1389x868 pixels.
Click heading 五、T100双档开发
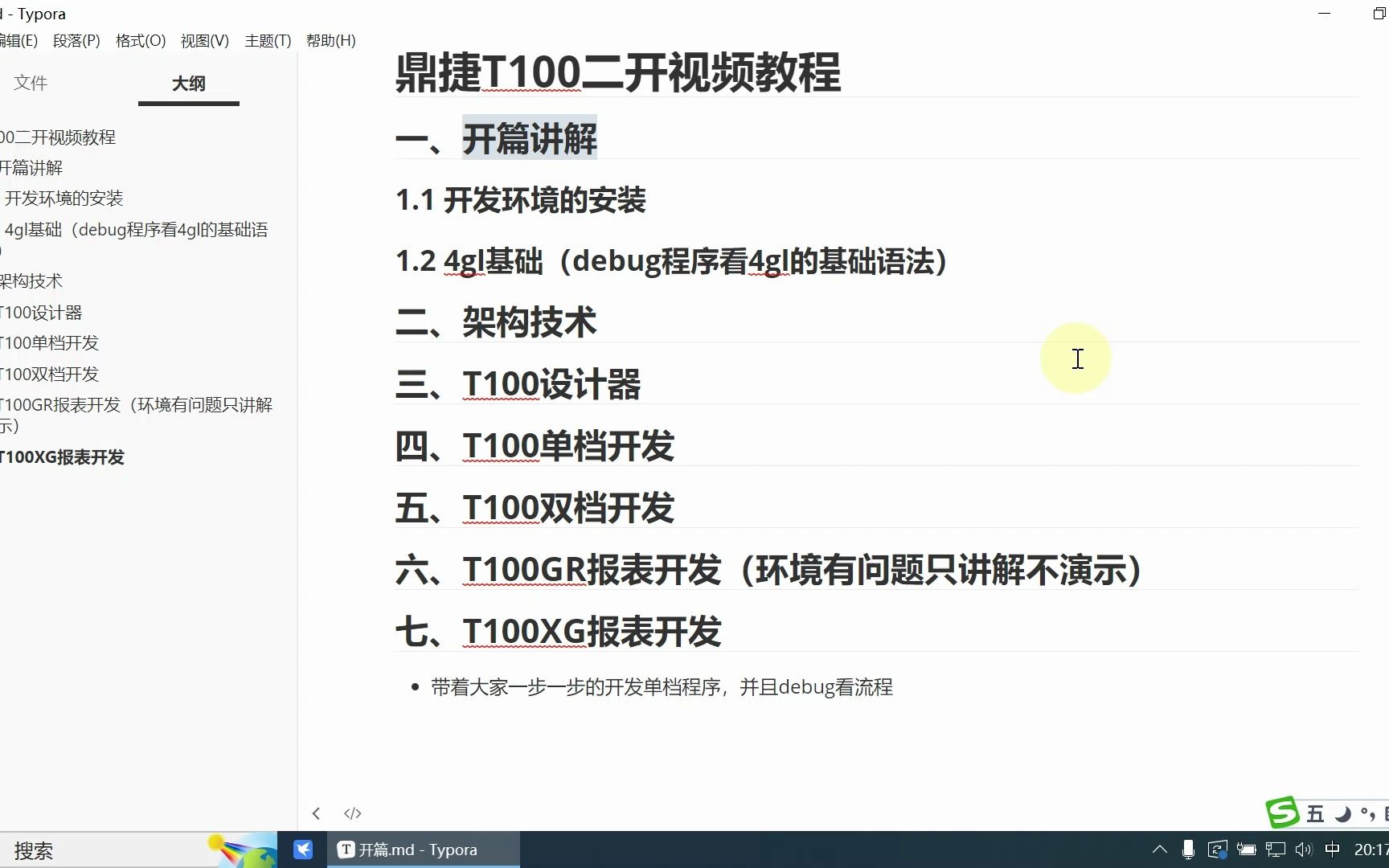tap(535, 508)
